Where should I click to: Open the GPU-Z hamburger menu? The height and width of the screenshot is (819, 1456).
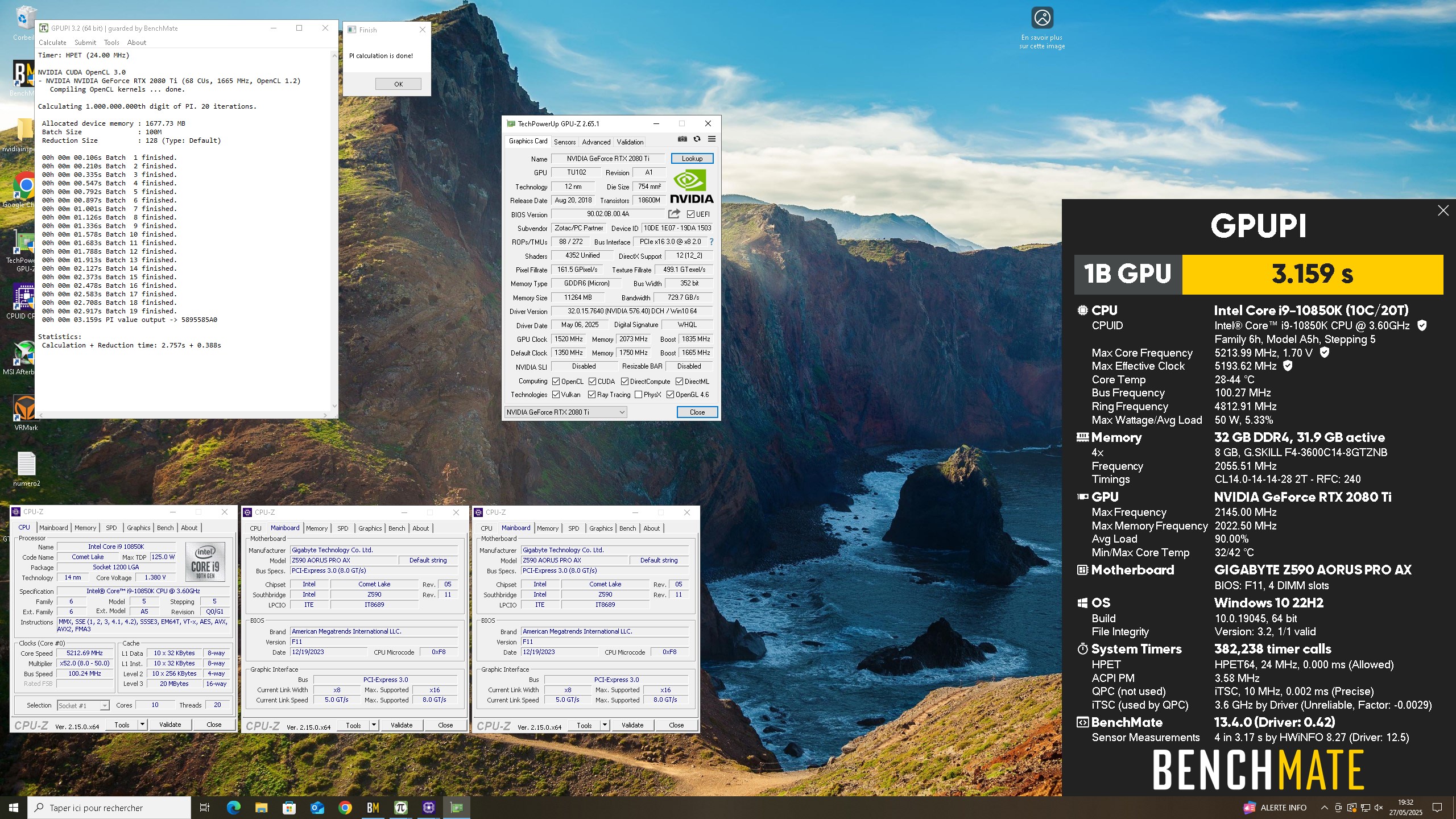click(712, 139)
